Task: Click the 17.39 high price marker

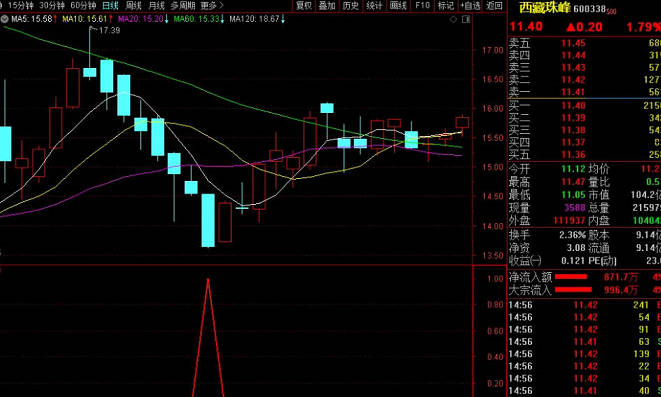Action: pos(109,30)
